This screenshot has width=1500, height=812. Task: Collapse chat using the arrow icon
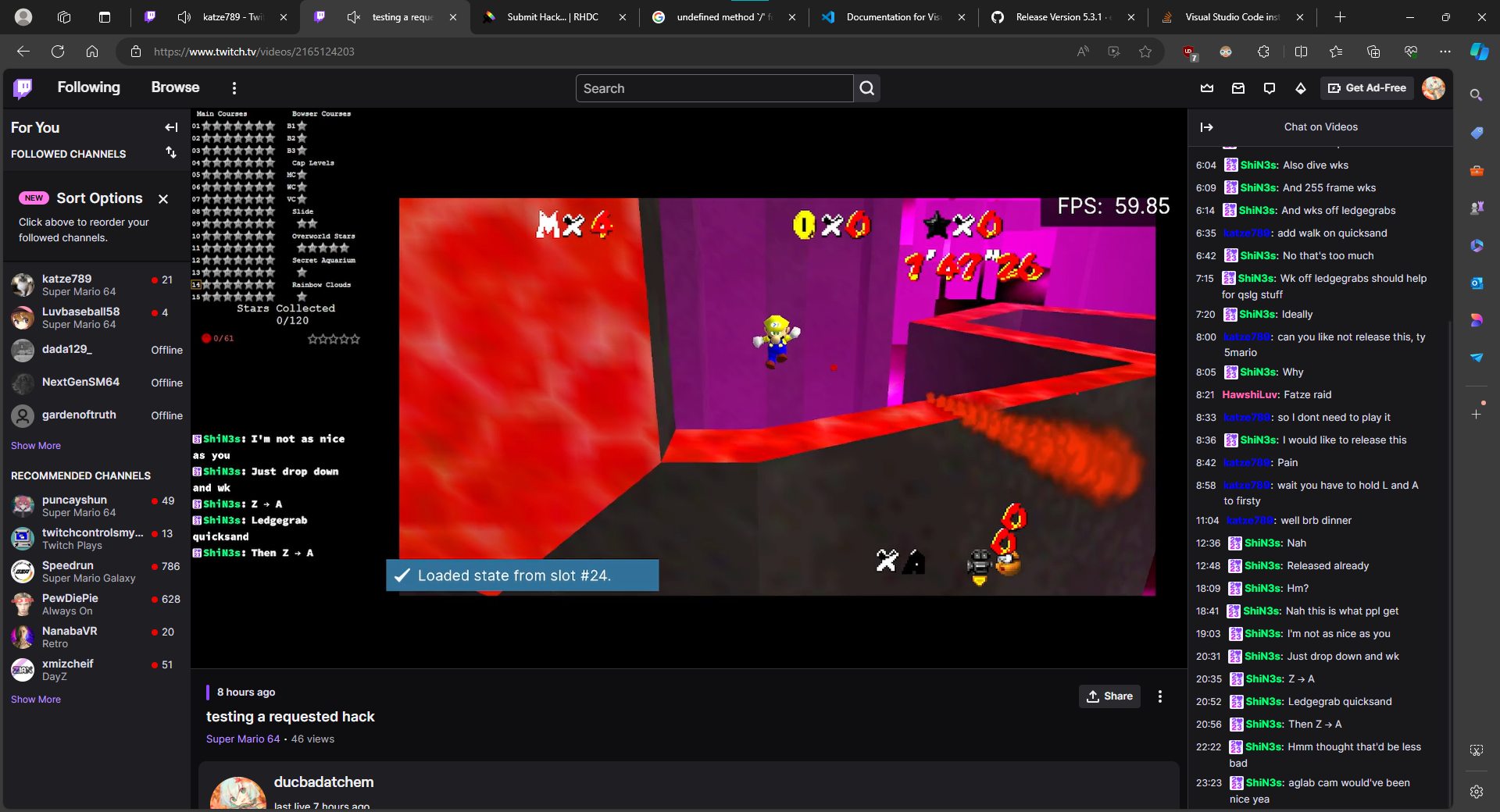pyautogui.click(x=1207, y=126)
